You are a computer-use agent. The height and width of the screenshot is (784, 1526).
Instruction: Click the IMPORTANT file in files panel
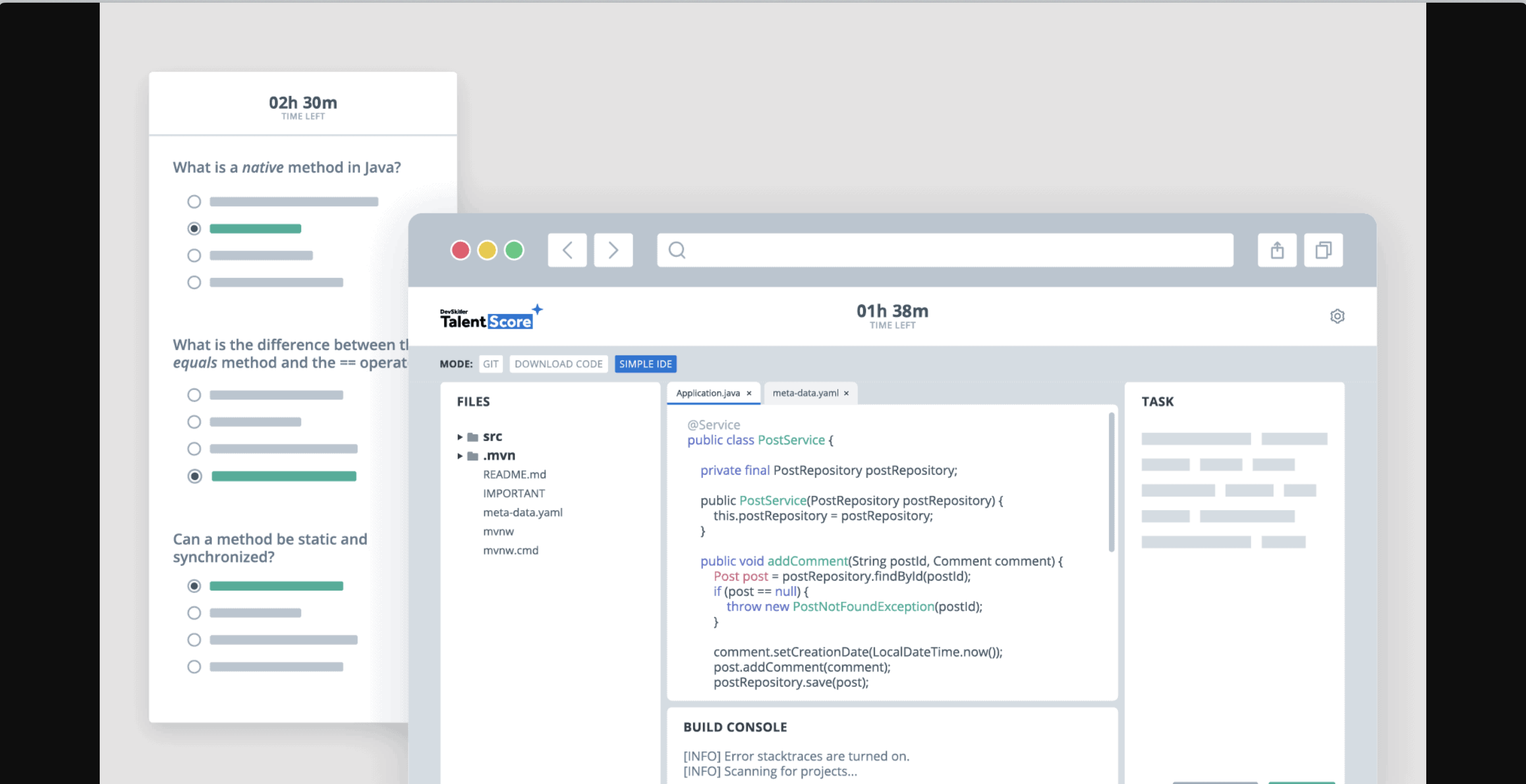(x=514, y=493)
